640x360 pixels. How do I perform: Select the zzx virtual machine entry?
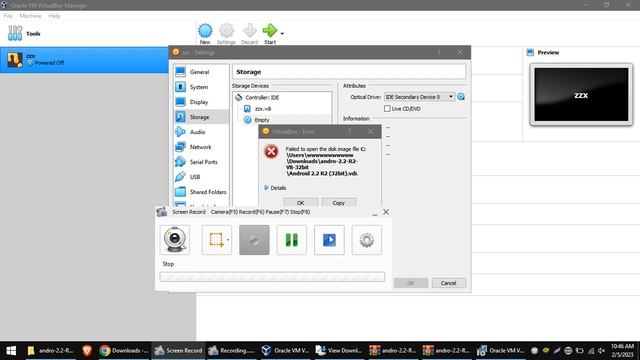(84, 60)
